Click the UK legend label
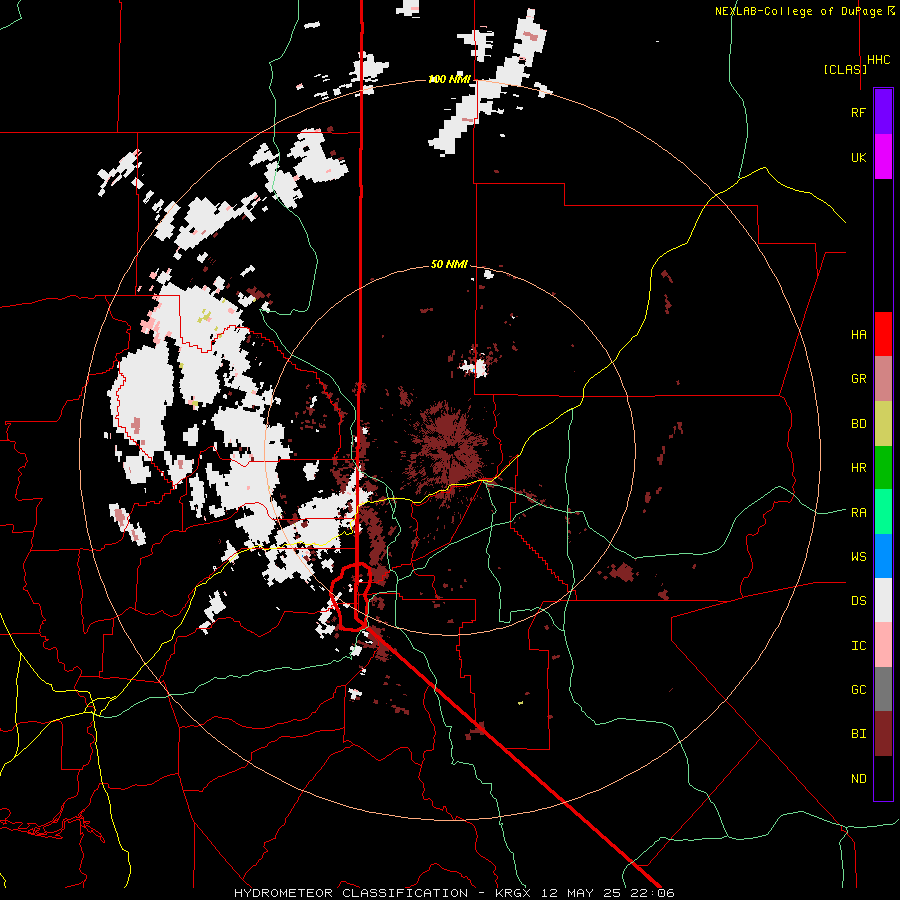Viewport: 900px width, 900px height. pos(858,157)
